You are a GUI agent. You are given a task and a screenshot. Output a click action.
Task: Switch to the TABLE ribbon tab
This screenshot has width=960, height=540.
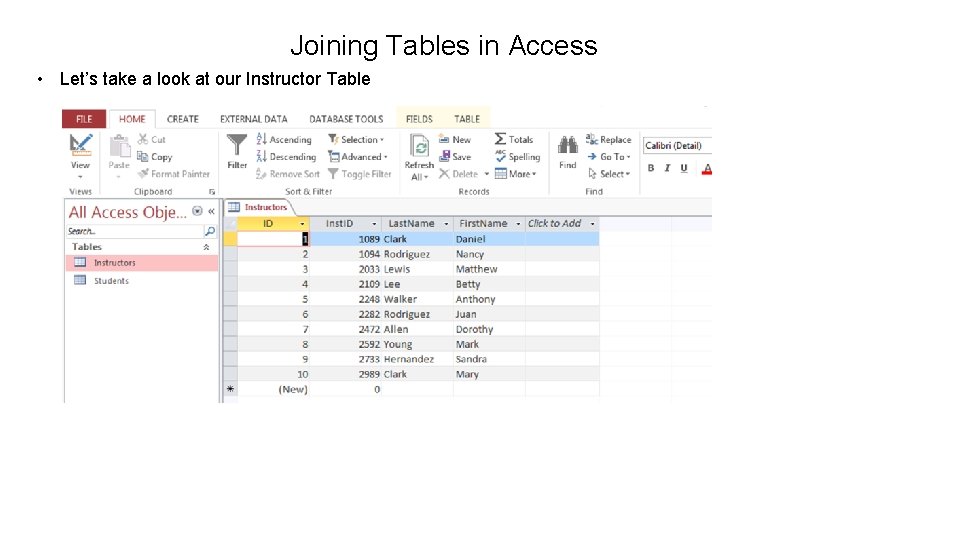coord(467,119)
